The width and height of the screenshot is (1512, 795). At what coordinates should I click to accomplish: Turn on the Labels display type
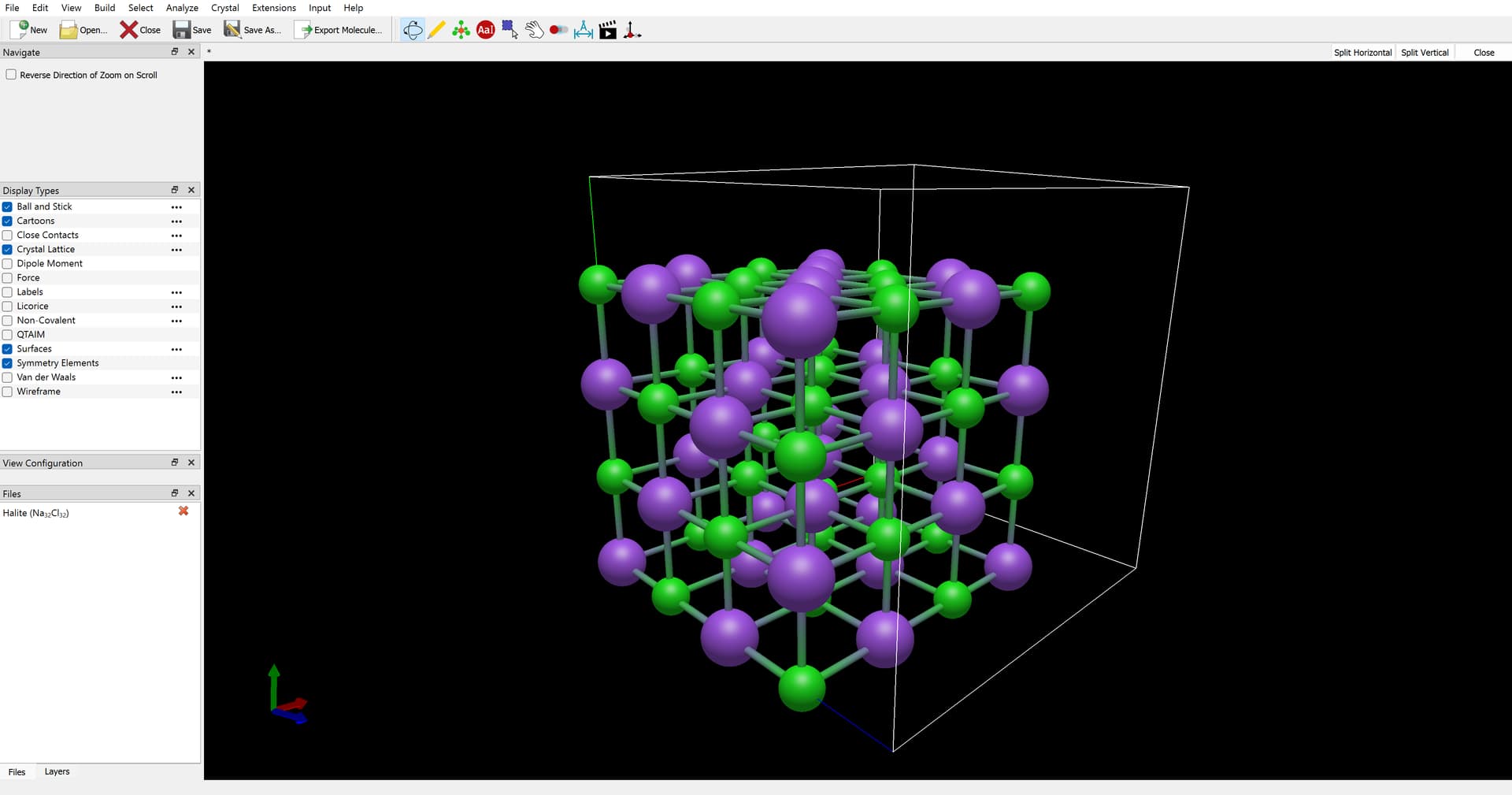pos(8,292)
